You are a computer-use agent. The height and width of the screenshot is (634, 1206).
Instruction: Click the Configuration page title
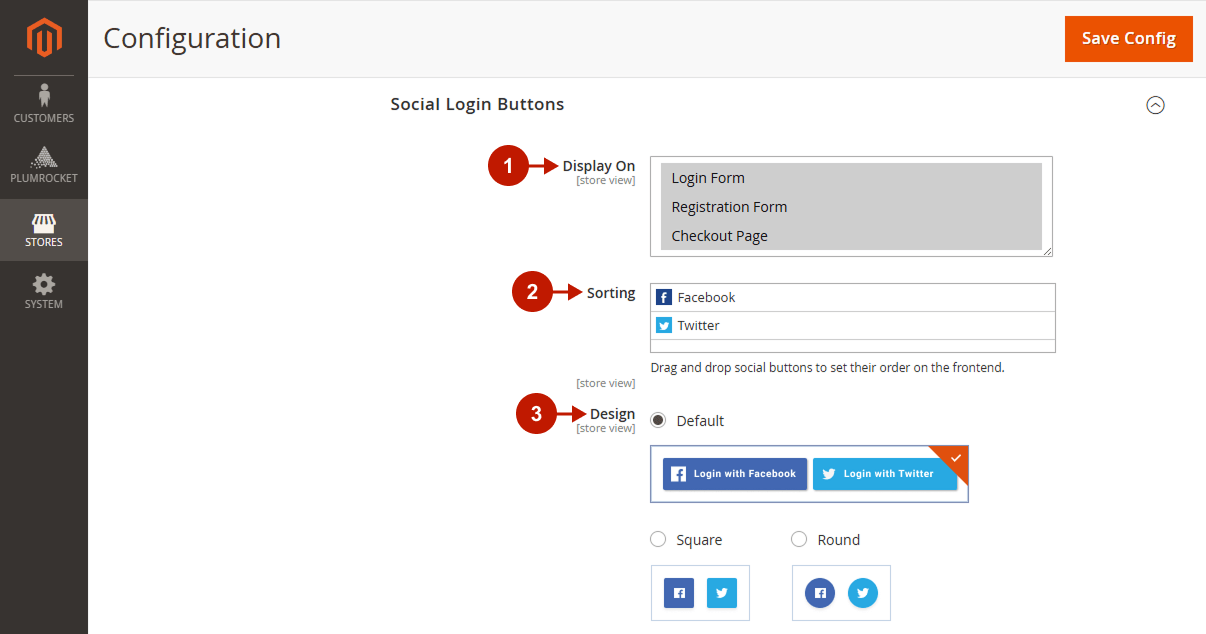(x=192, y=38)
